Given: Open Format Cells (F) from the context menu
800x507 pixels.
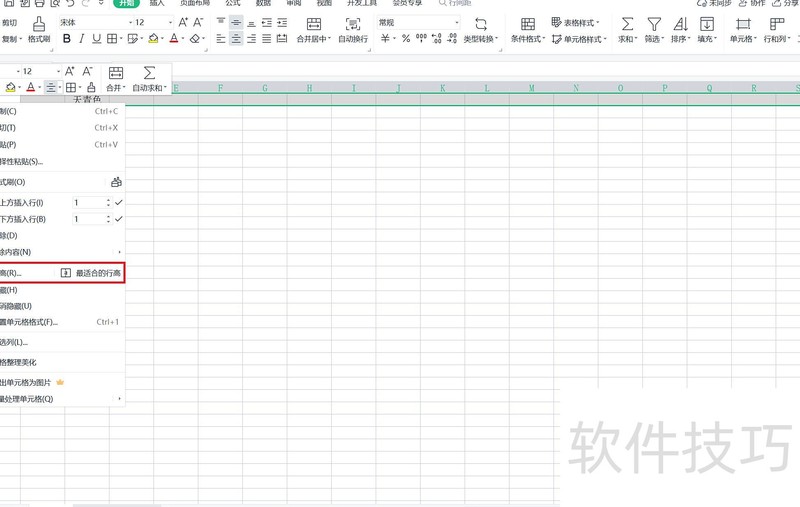Looking at the screenshot, I should 60,322.
